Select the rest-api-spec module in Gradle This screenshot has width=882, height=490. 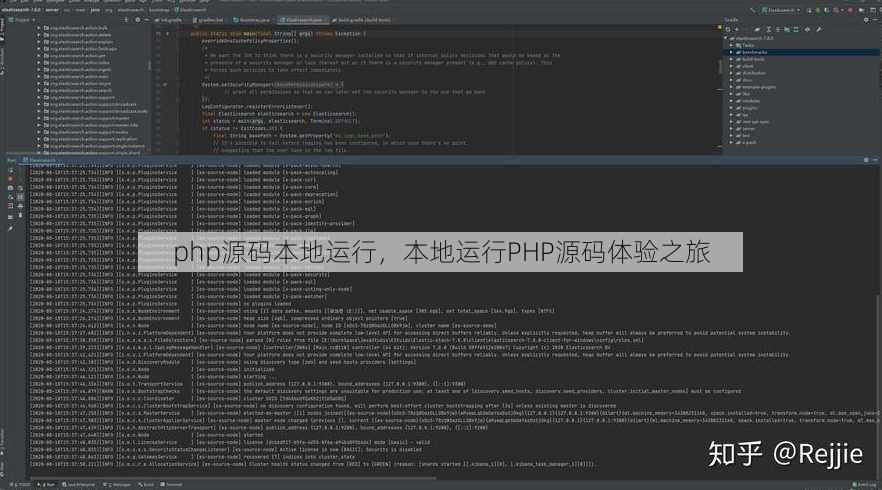click(753, 122)
